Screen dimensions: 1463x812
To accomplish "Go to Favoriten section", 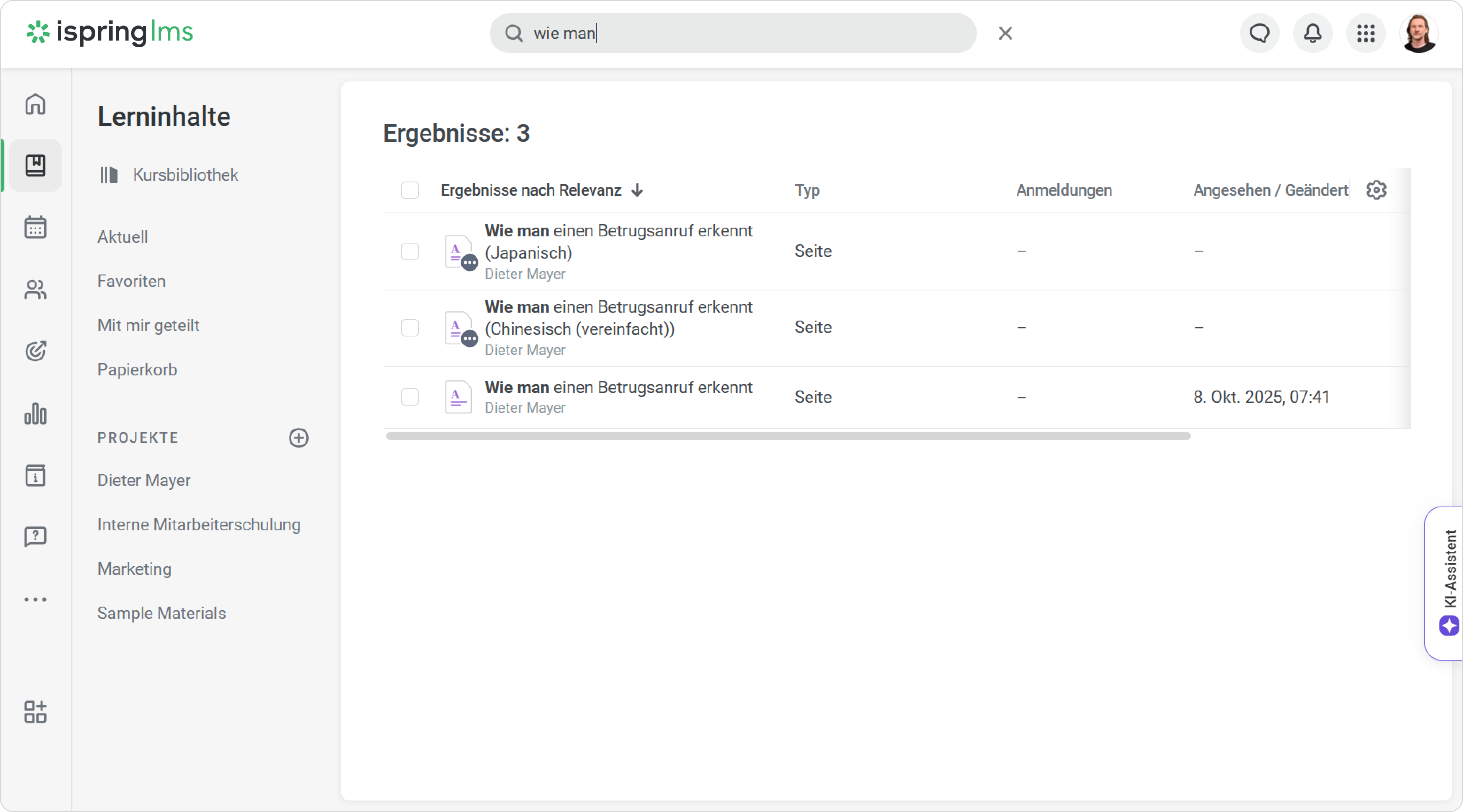I will coord(131,281).
